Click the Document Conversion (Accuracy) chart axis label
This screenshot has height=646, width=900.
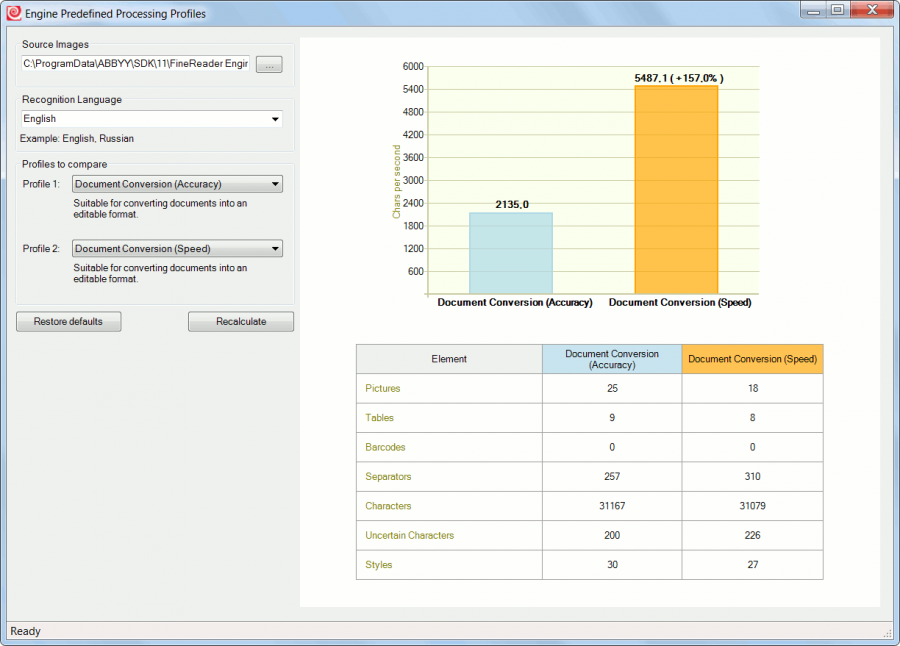click(x=515, y=303)
